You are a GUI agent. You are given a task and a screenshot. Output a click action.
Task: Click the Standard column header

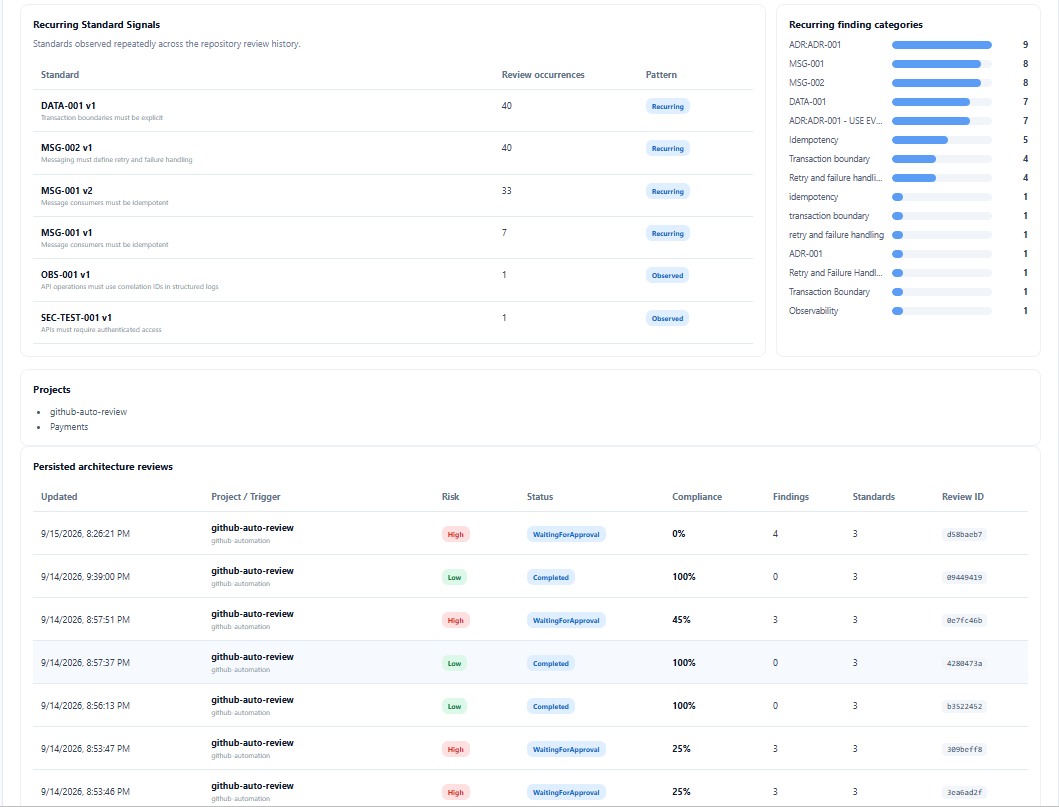[x=60, y=75]
